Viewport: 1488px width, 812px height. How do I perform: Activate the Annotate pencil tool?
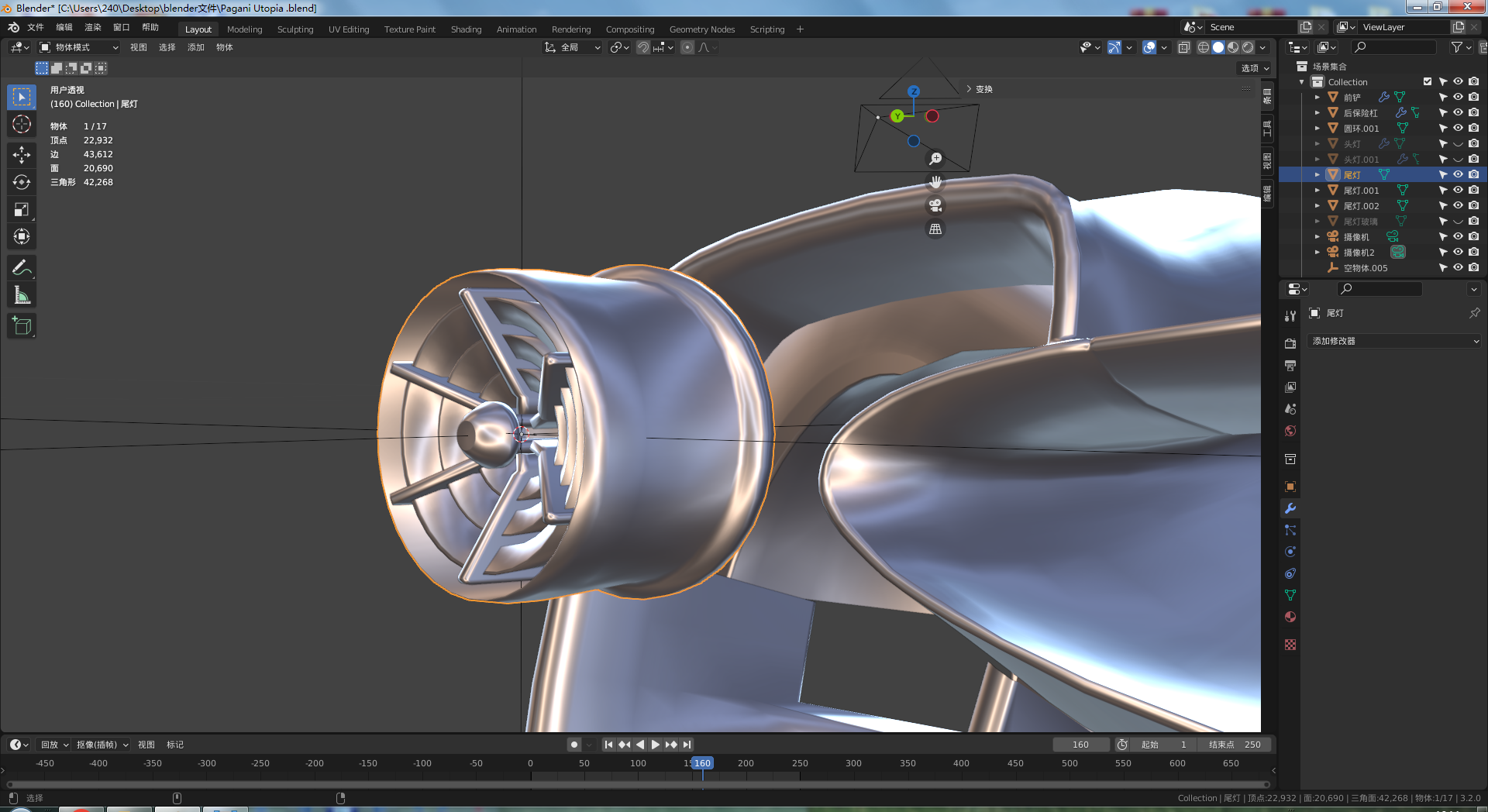(22, 268)
